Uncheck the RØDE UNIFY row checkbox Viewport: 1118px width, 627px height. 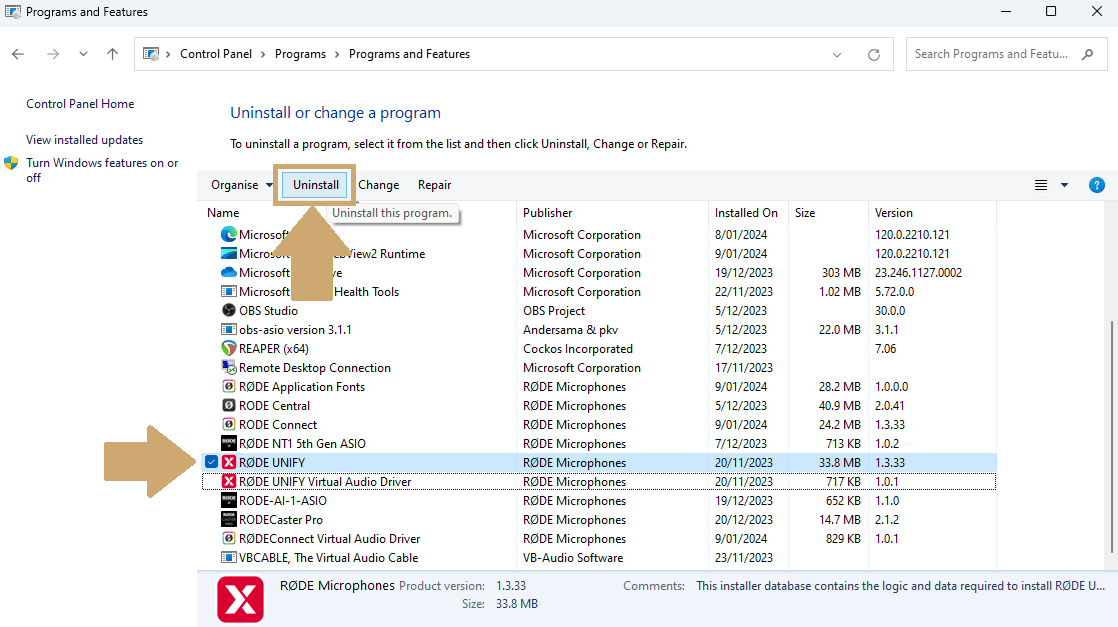211,462
